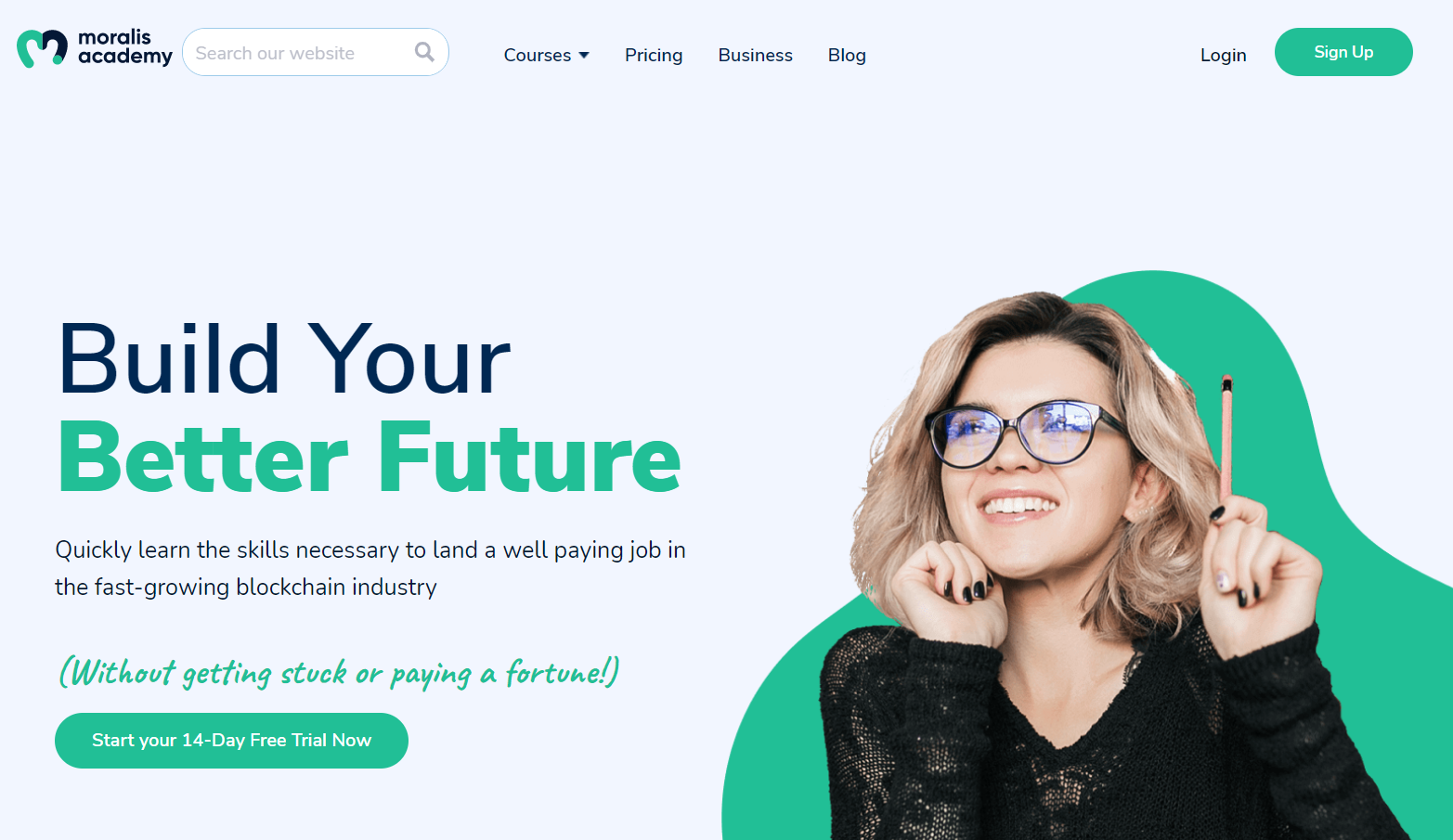Click the Moralis Academy green M logo icon
This screenshot has height=840, width=1453.
(x=42, y=48)
